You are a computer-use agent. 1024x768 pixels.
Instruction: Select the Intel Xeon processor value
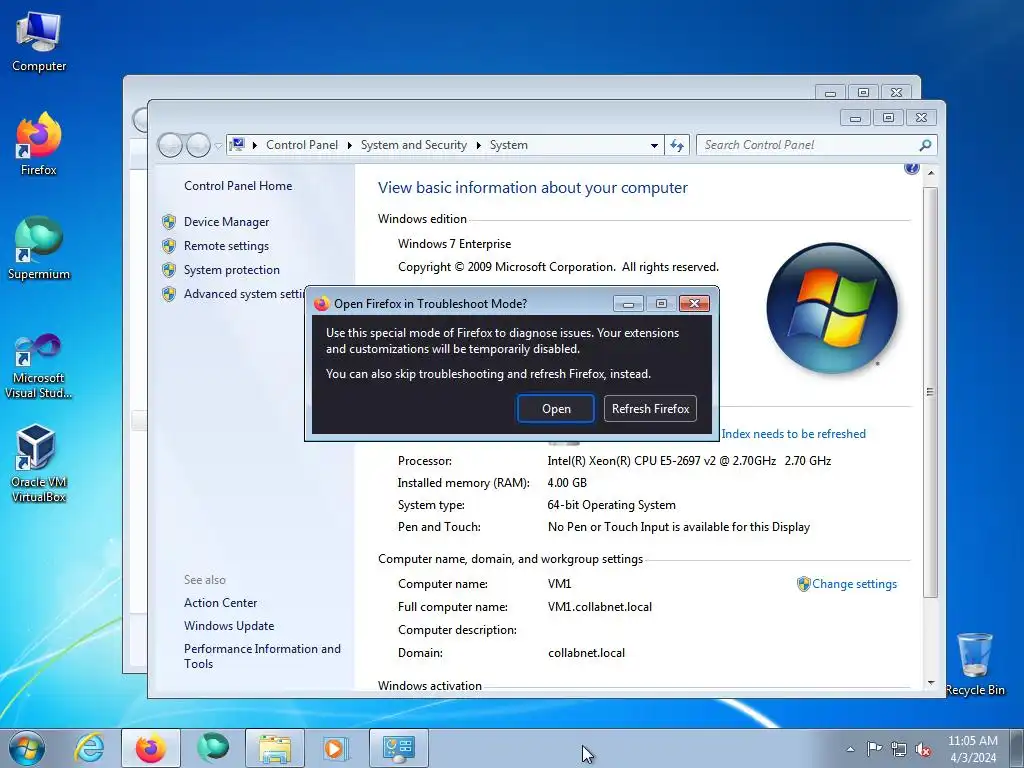pos(689,461)
